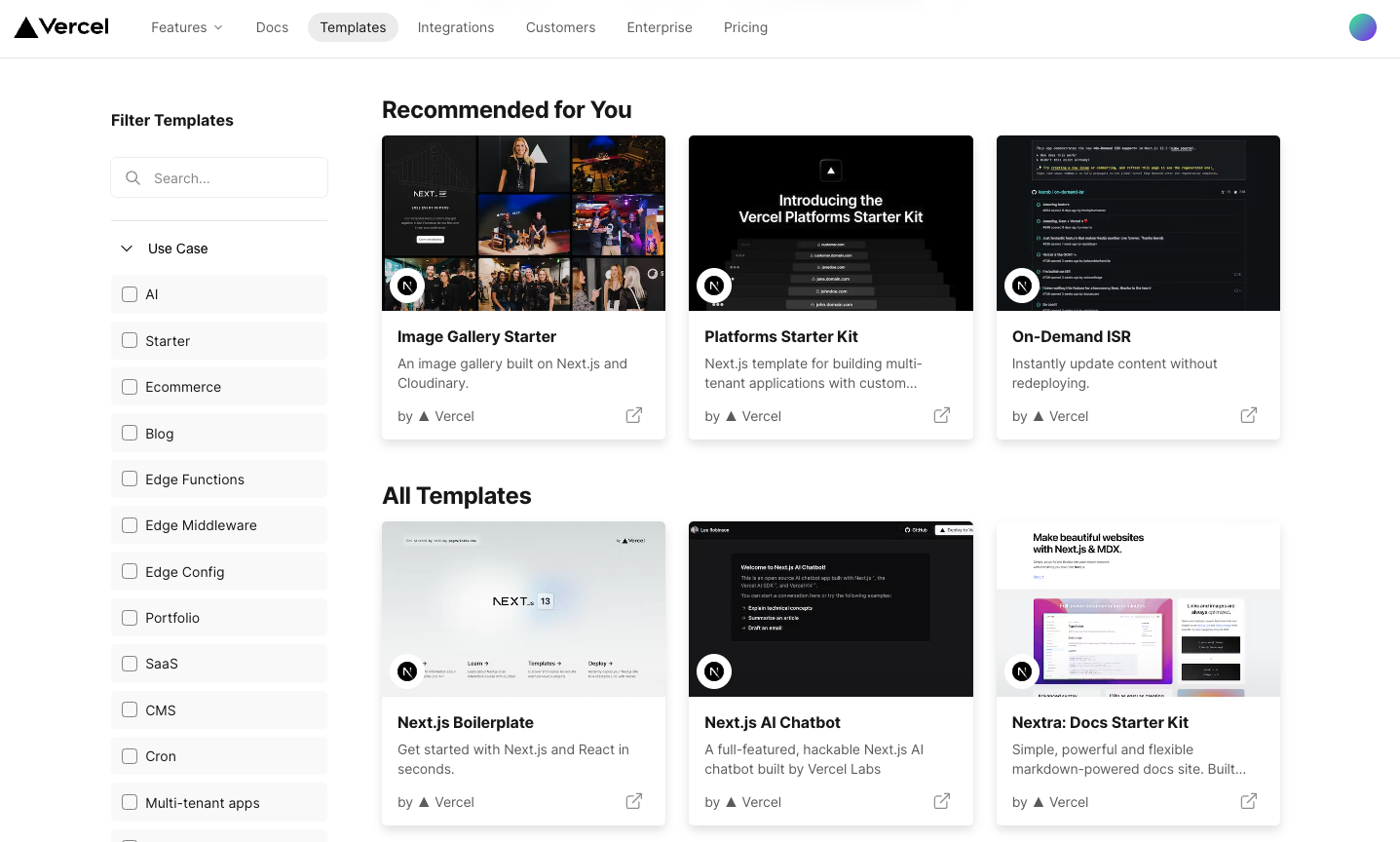This screenshot has width=1400, height=842.
Task: Tick the Ecommerce filter checkbox
Action: (130, 387)
